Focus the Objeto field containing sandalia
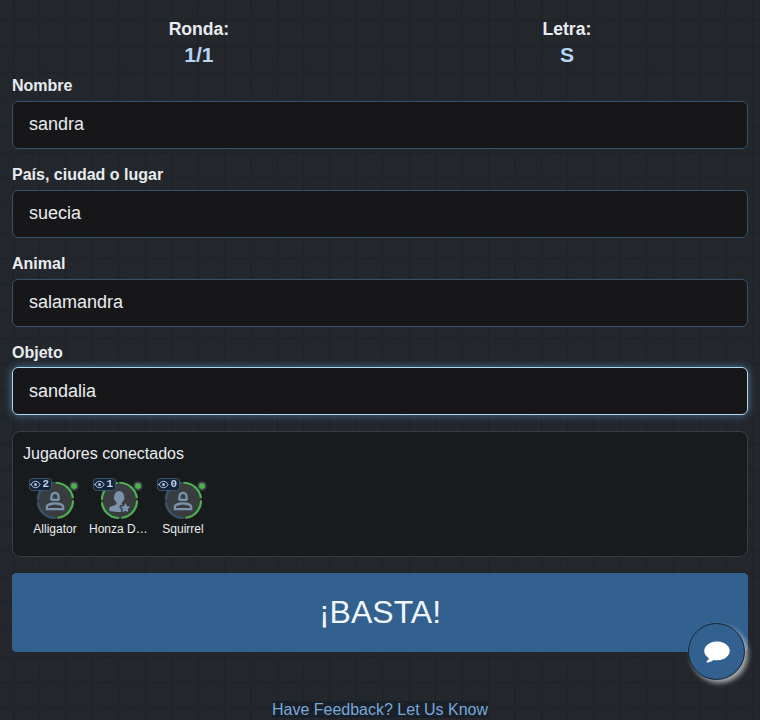The height and width of the screenshot is (720, 760). pyautogui.click(x=380, y=391)
